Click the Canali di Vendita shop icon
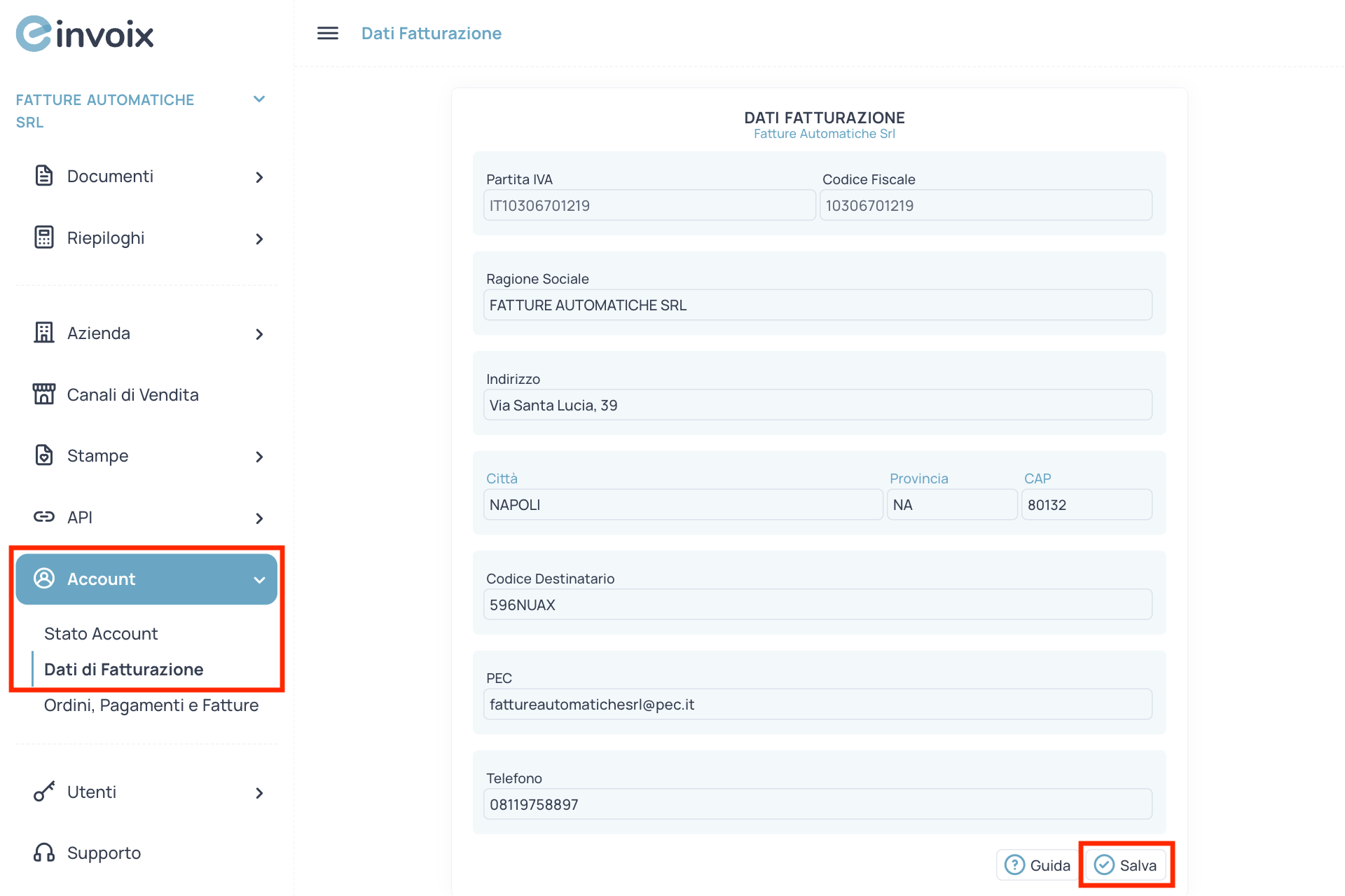 pyautogui.click(x=44, y=394)
